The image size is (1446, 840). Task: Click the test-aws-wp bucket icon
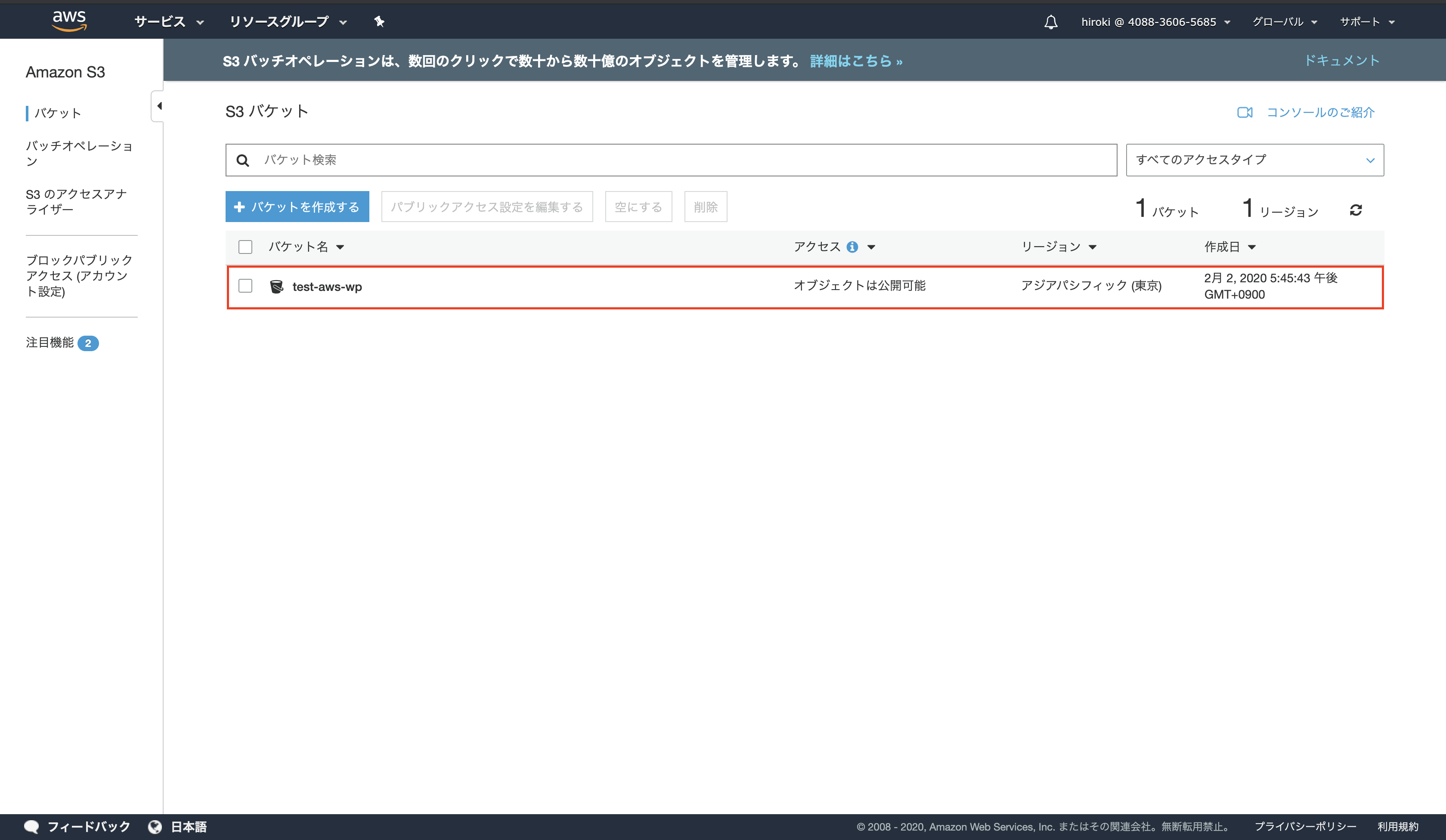coord(276,286)
